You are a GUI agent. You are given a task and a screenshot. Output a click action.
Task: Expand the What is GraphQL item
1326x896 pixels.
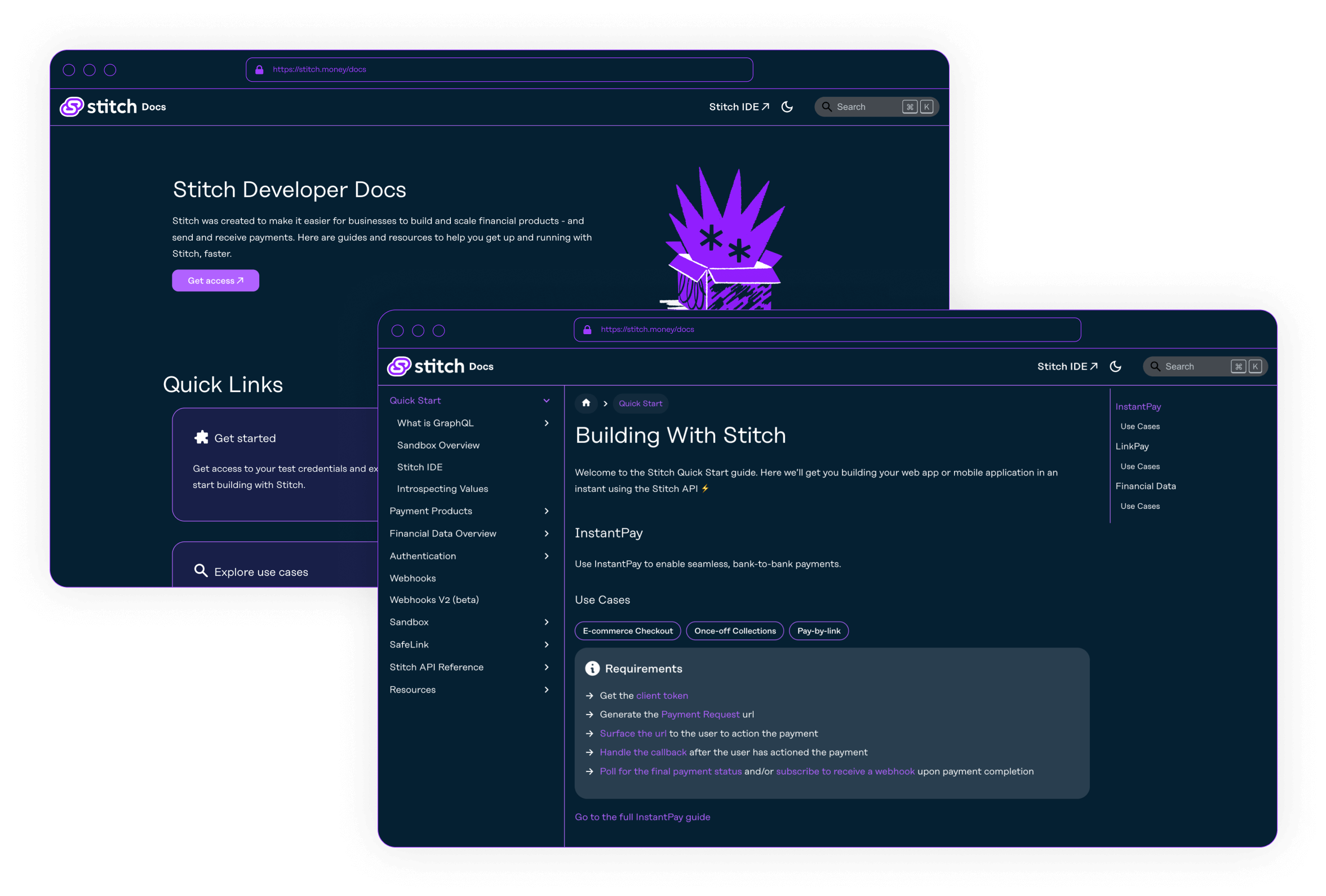pyautogui.click(x=546, y=423)
